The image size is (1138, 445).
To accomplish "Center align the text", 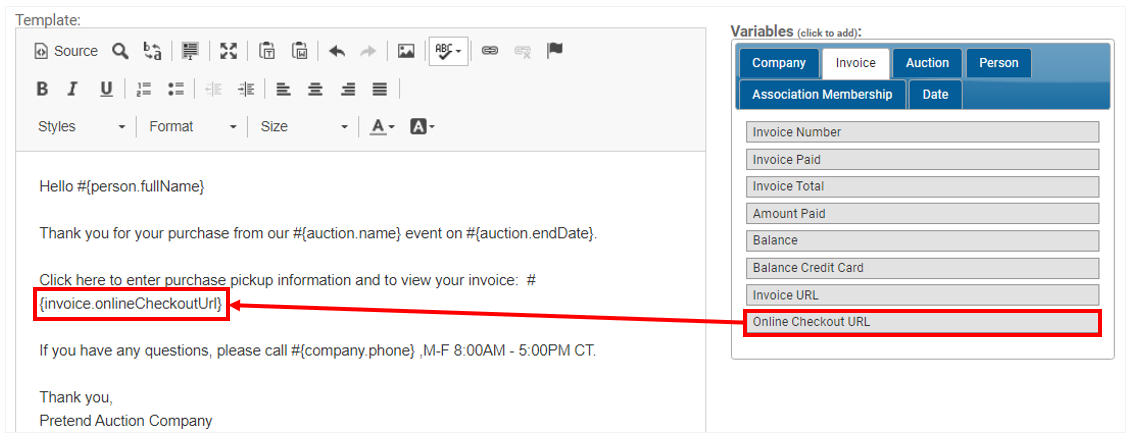I will (x=315, y=89).
